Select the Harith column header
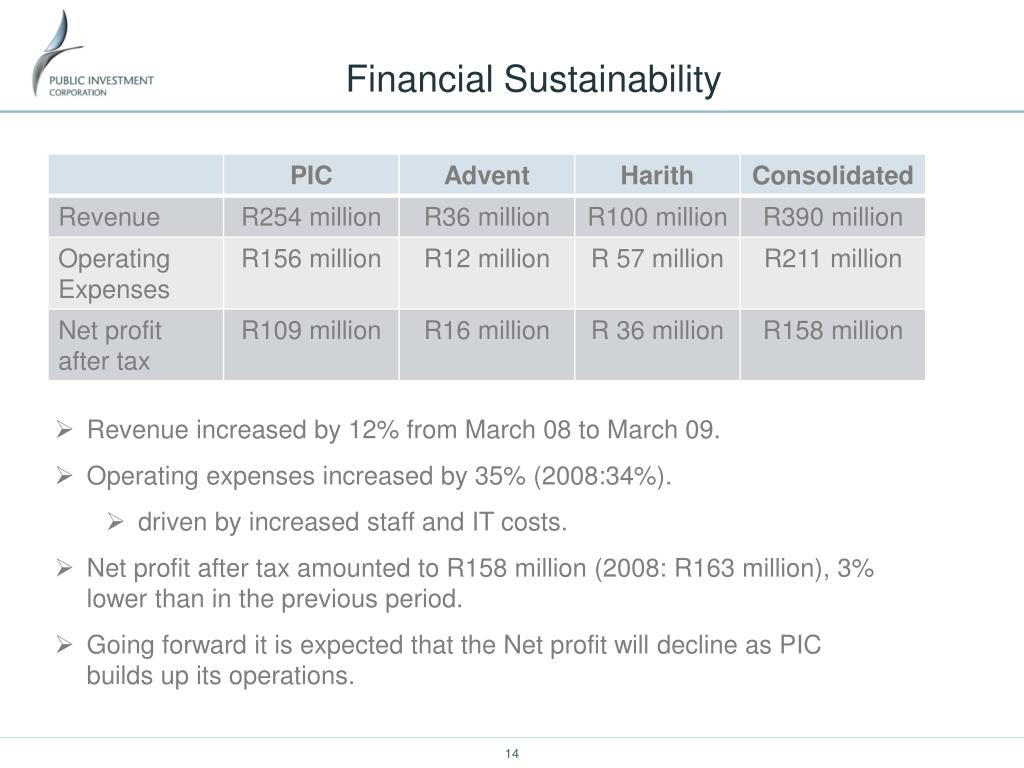1024x768 pixels. pos(657,175)
